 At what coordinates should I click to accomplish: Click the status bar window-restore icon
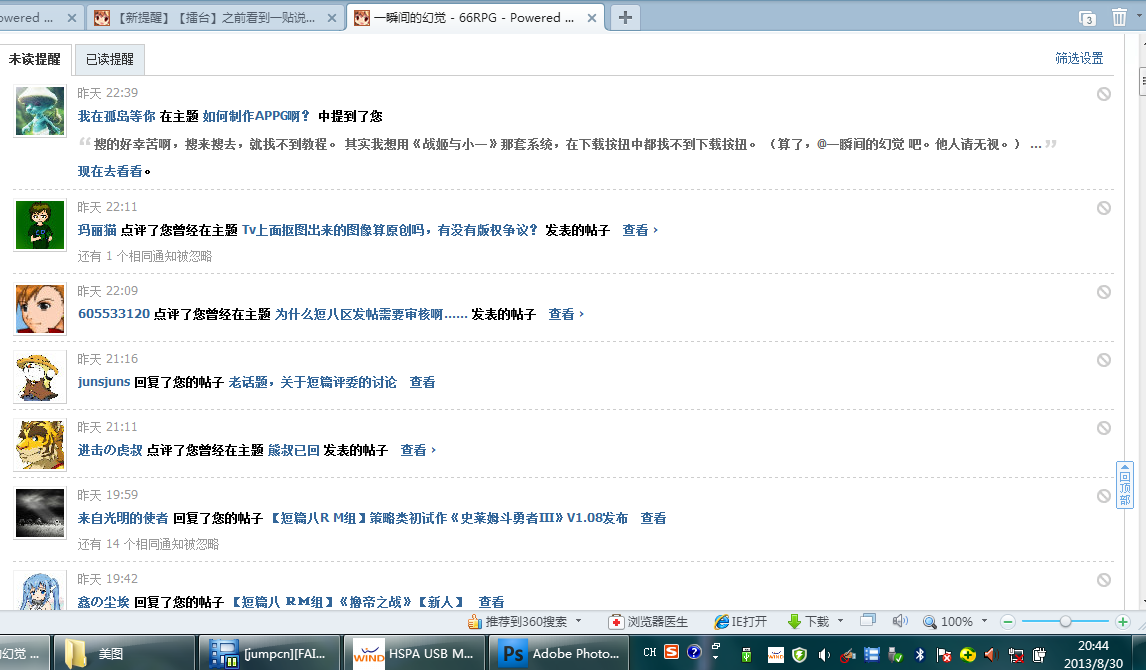pos(868,621)
